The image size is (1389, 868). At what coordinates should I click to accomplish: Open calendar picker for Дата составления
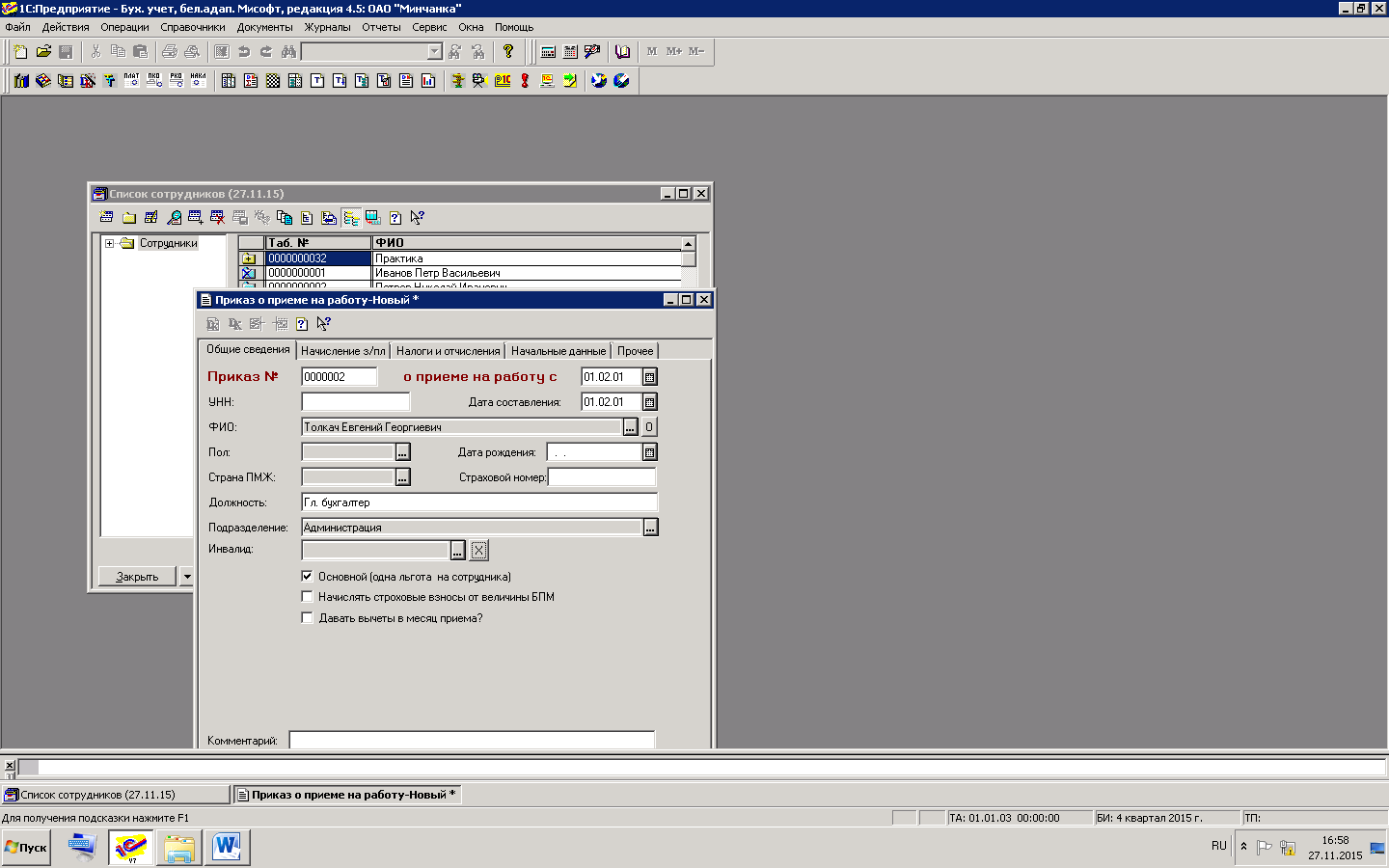[x=650, y=402]
